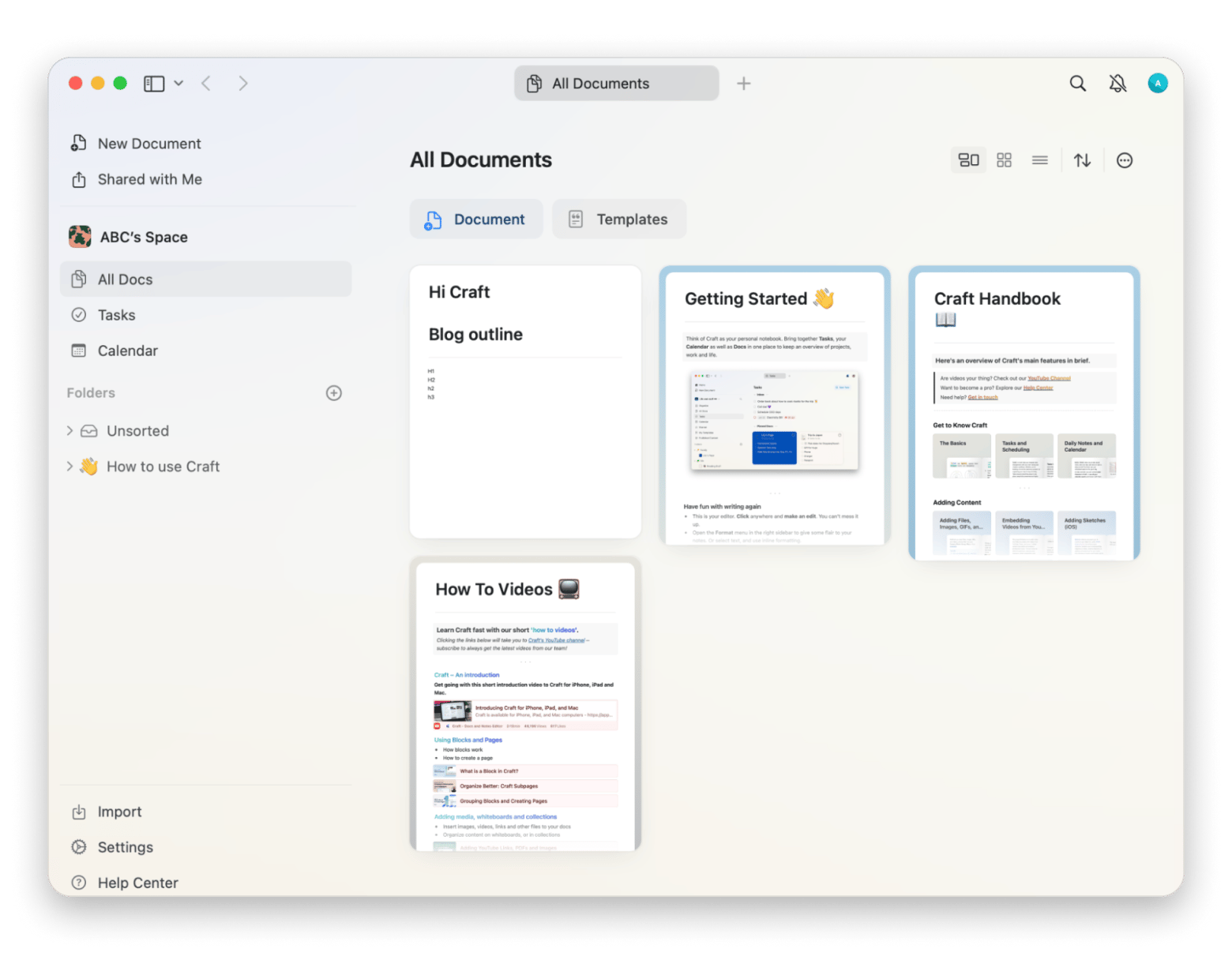
Task: Open a new tab with plus button
Action: coord(743,84)
